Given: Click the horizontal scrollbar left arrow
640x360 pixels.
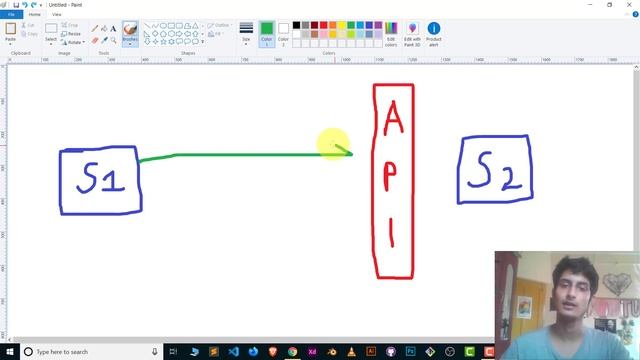Looking at the screenshot, I should 10,340.
